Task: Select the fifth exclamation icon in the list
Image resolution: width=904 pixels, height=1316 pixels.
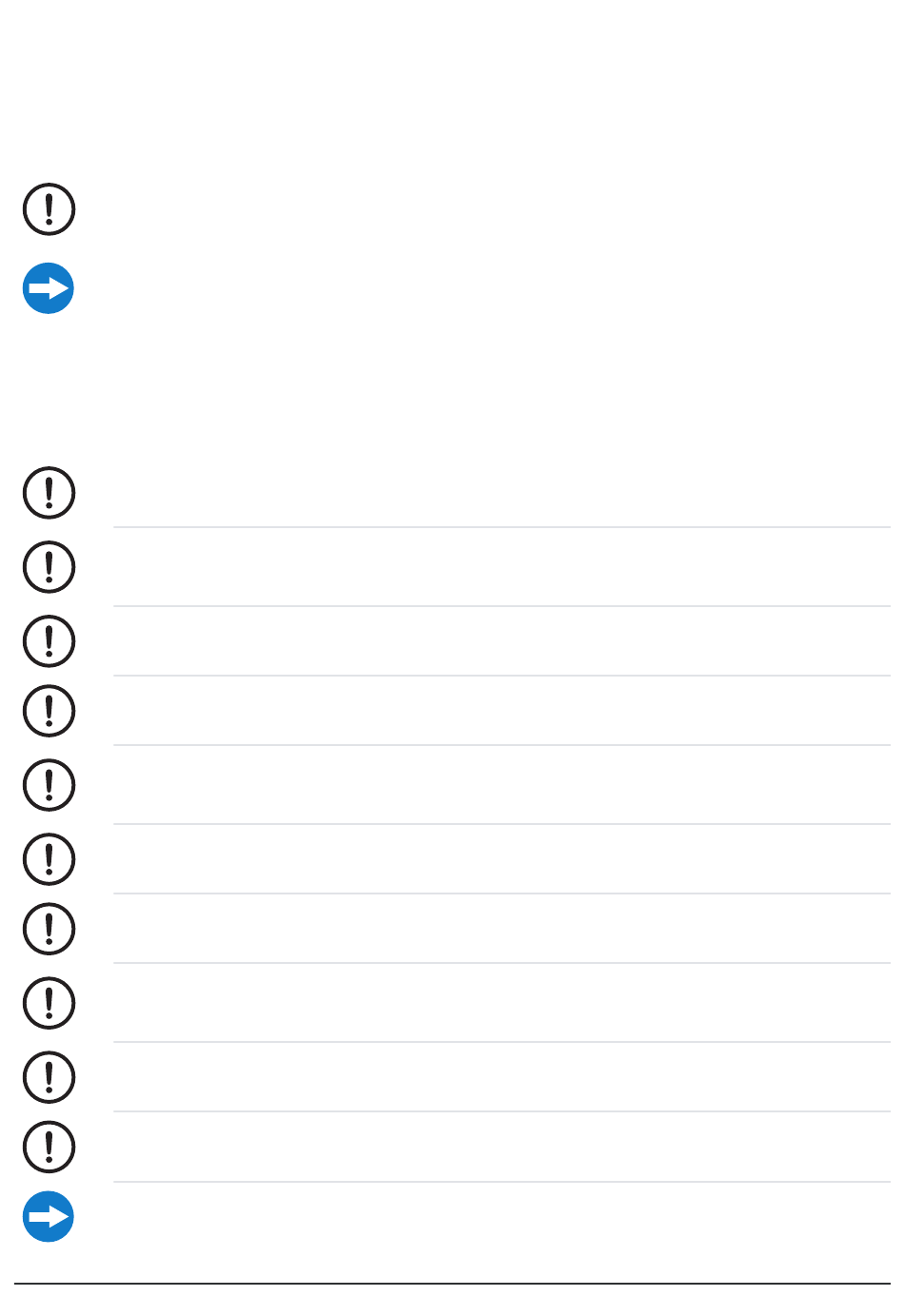Action: (49, 785)
